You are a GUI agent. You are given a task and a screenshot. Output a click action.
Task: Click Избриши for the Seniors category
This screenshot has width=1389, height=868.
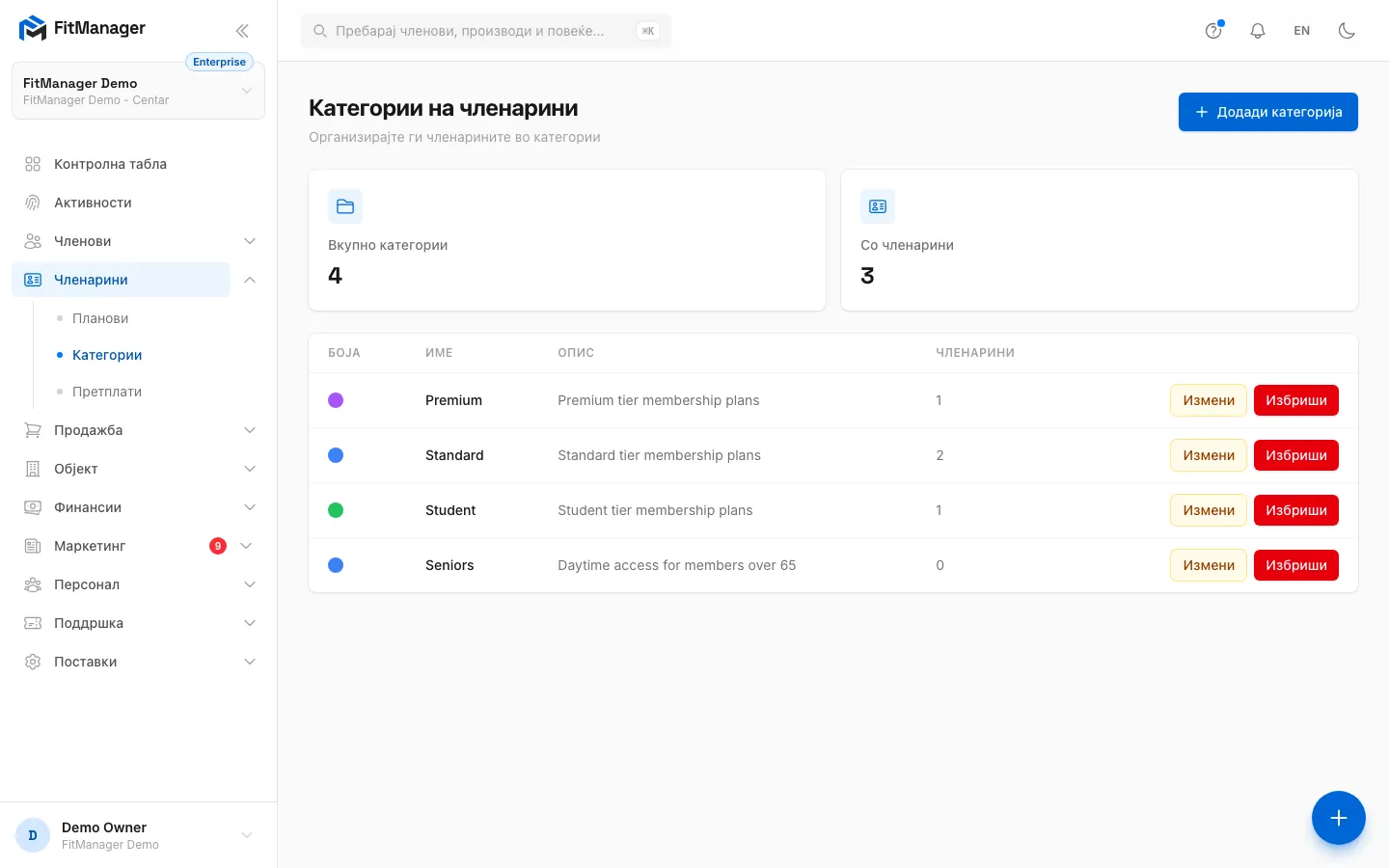tap(1296, 565)
